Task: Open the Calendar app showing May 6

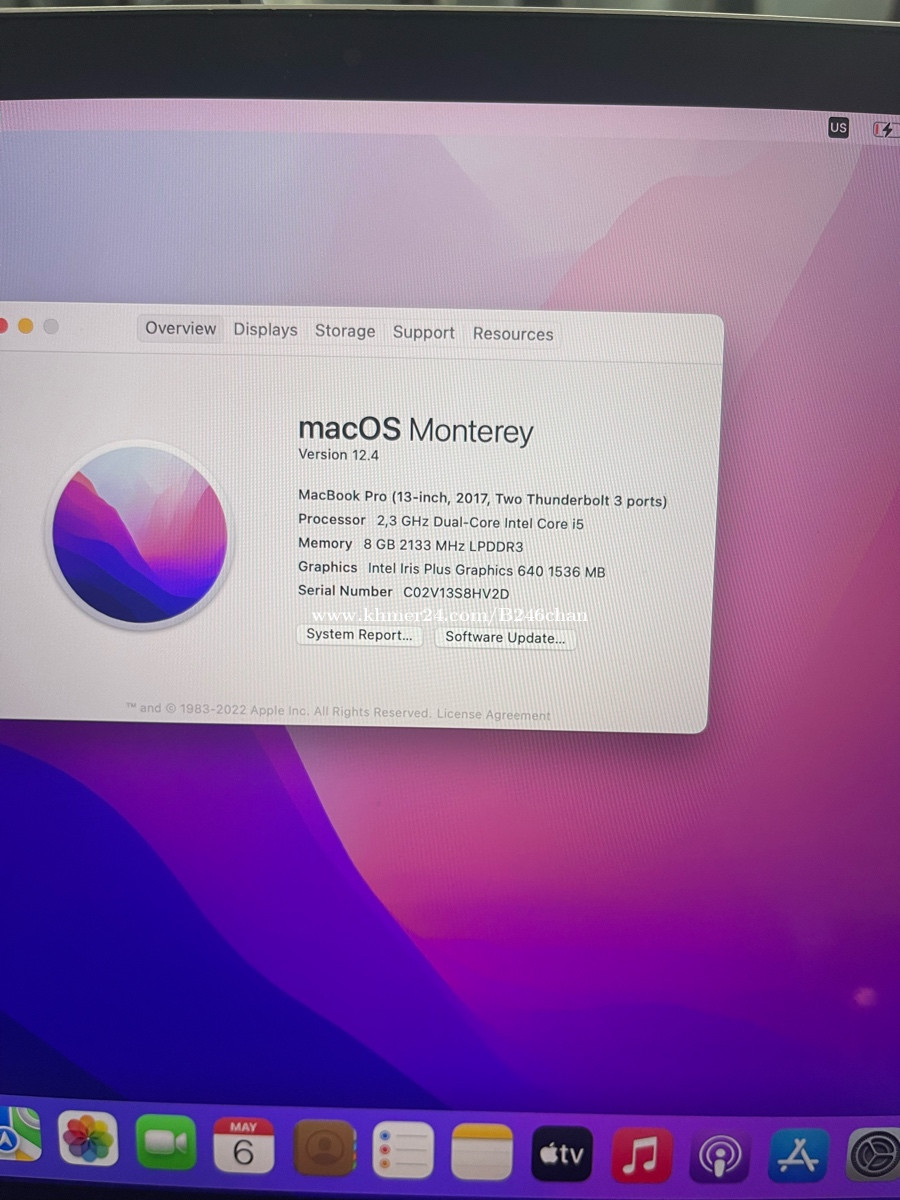Action: pyautogui.click(x=244, y=1145)
